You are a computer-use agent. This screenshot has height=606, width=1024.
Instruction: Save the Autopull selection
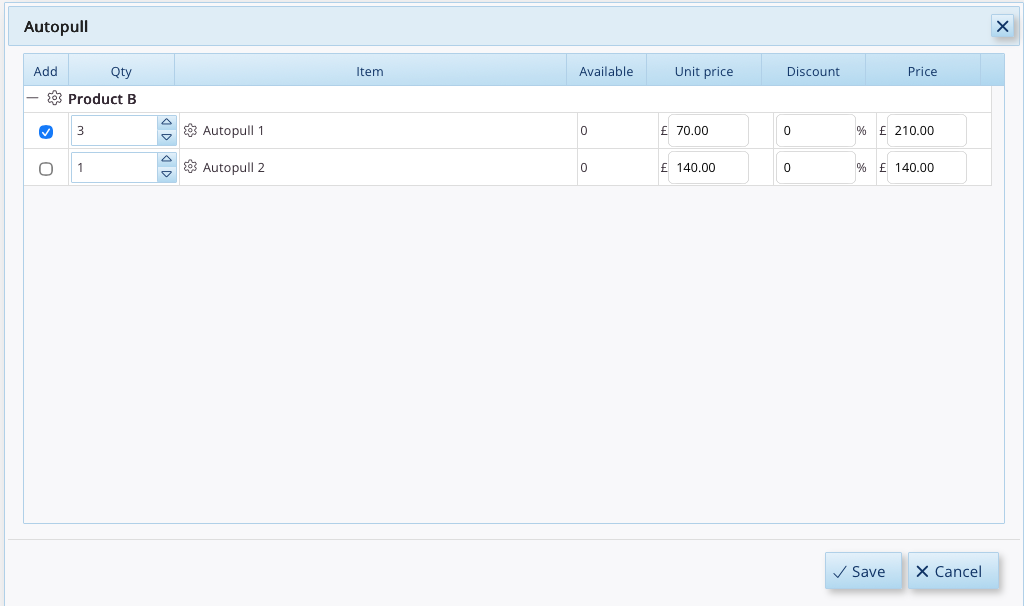point(863,571)
